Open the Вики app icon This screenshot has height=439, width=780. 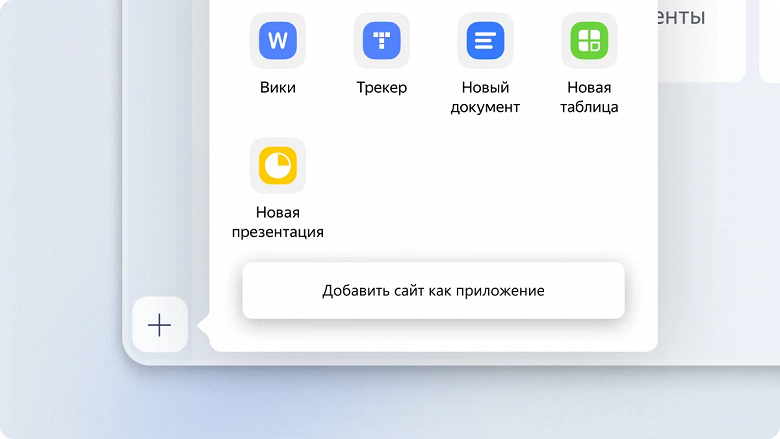(x=278, y=40)
